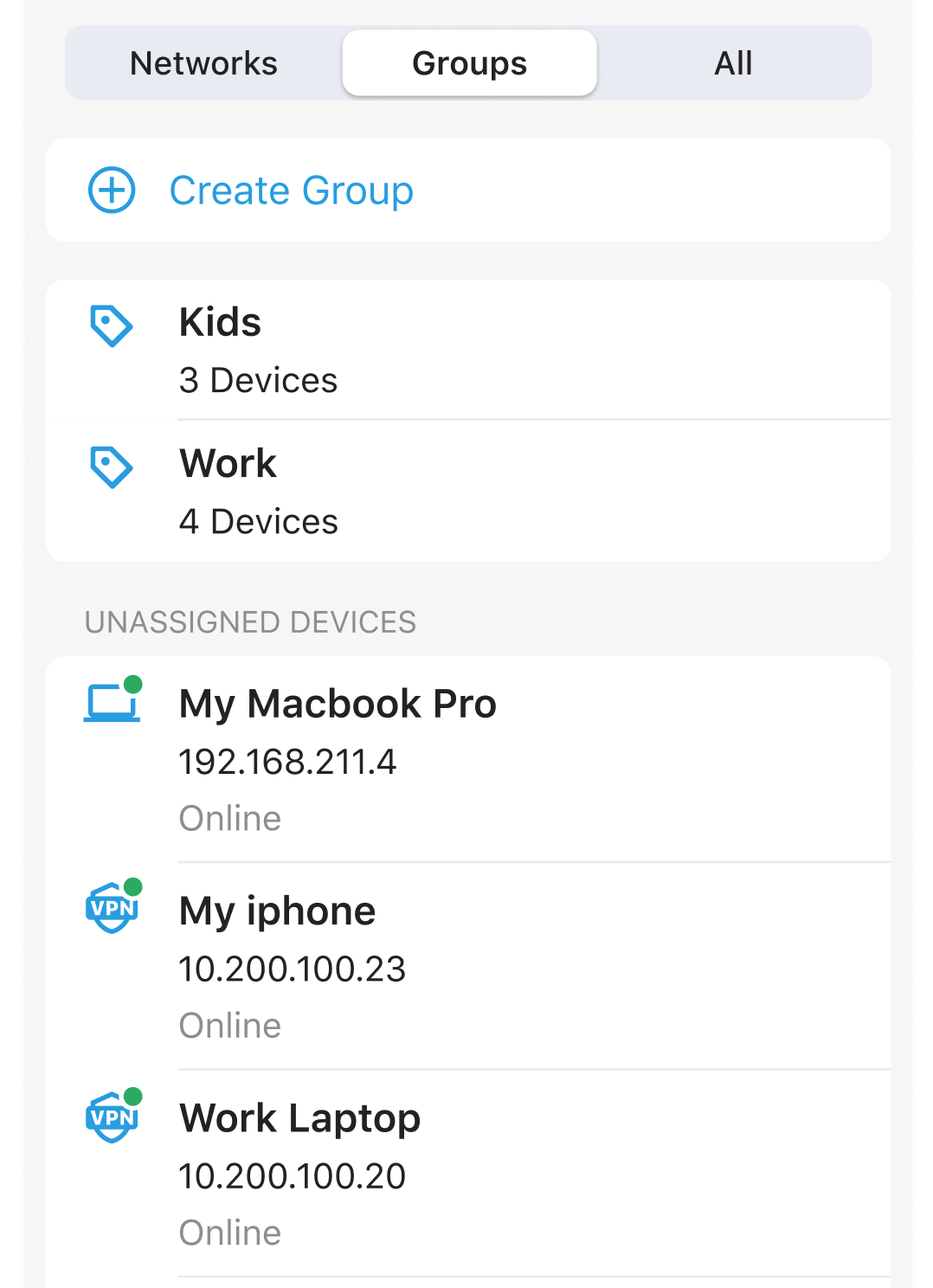Screen dimensions: 933x1288
Task: Tap the Kids group tag icon
Action: [x=112, y=325]
